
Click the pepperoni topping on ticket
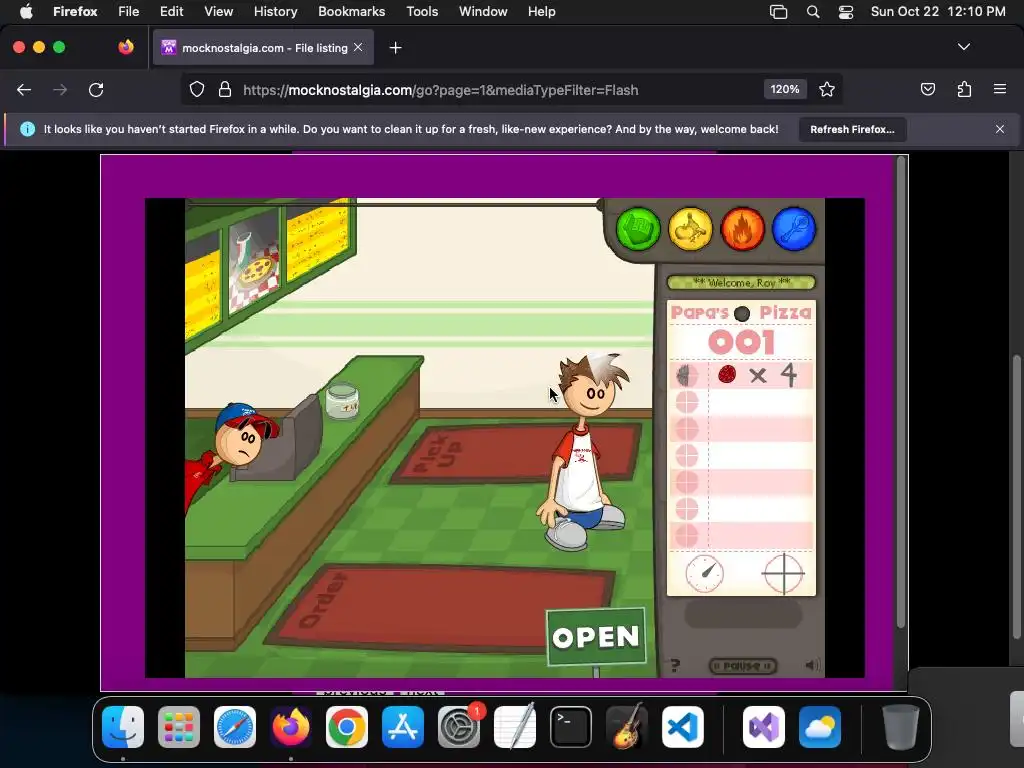coord(727,375)
